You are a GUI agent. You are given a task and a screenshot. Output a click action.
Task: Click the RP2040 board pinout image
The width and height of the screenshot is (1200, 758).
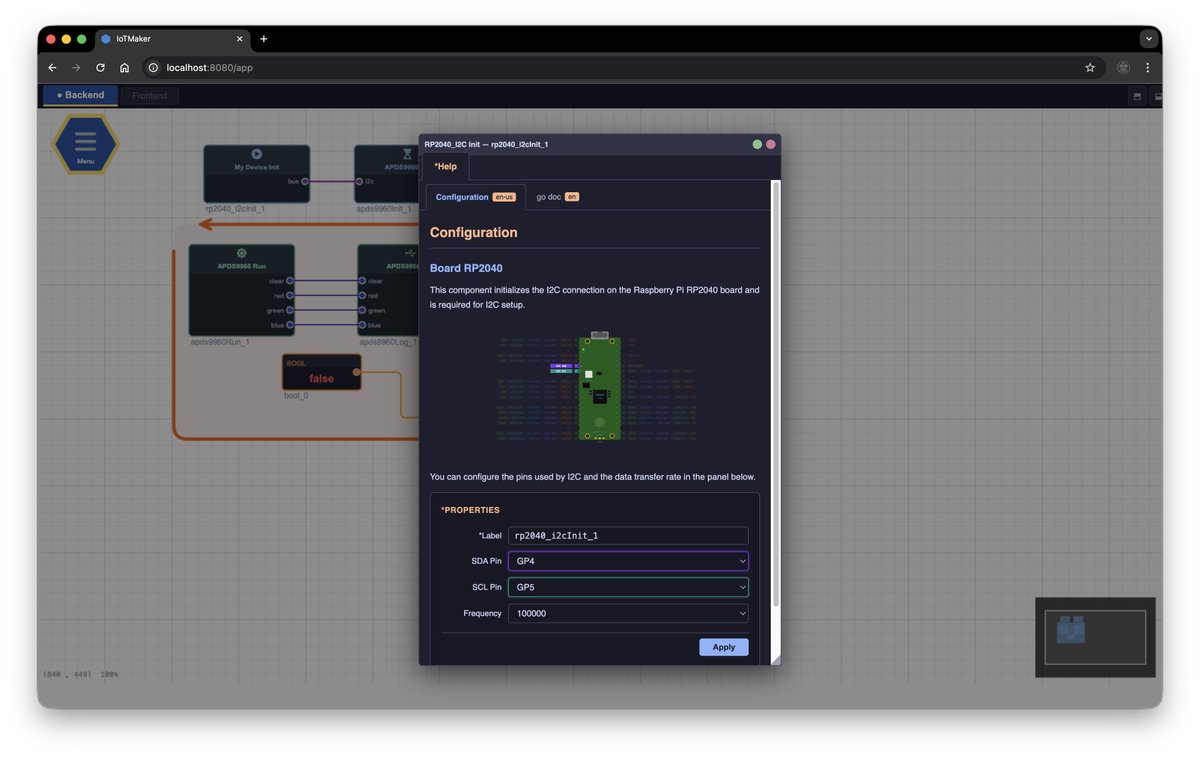pyautogui.click(x=595, y=386)
